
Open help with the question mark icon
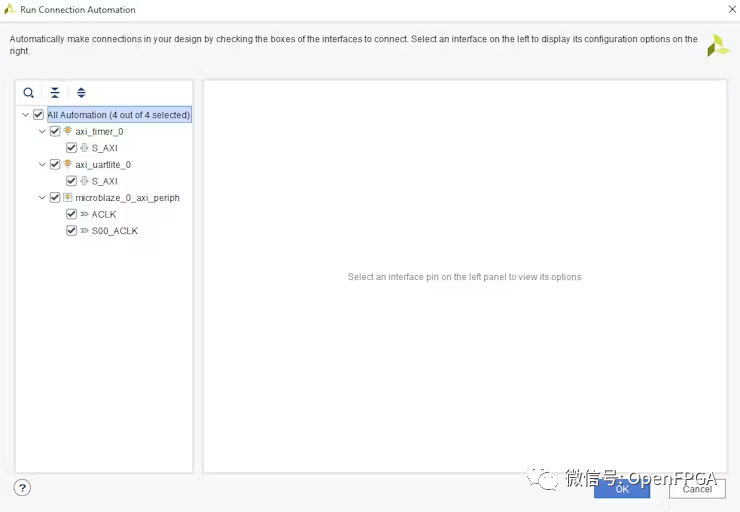22,488
